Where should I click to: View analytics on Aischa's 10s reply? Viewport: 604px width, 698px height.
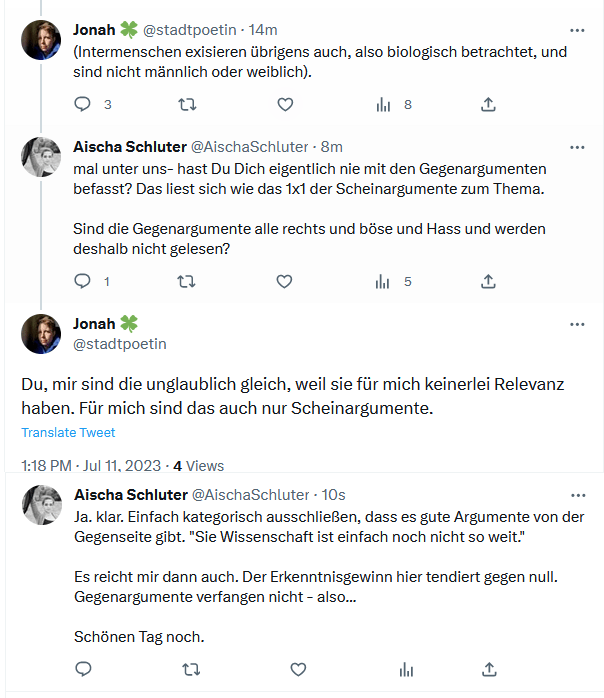pos(406,669)
